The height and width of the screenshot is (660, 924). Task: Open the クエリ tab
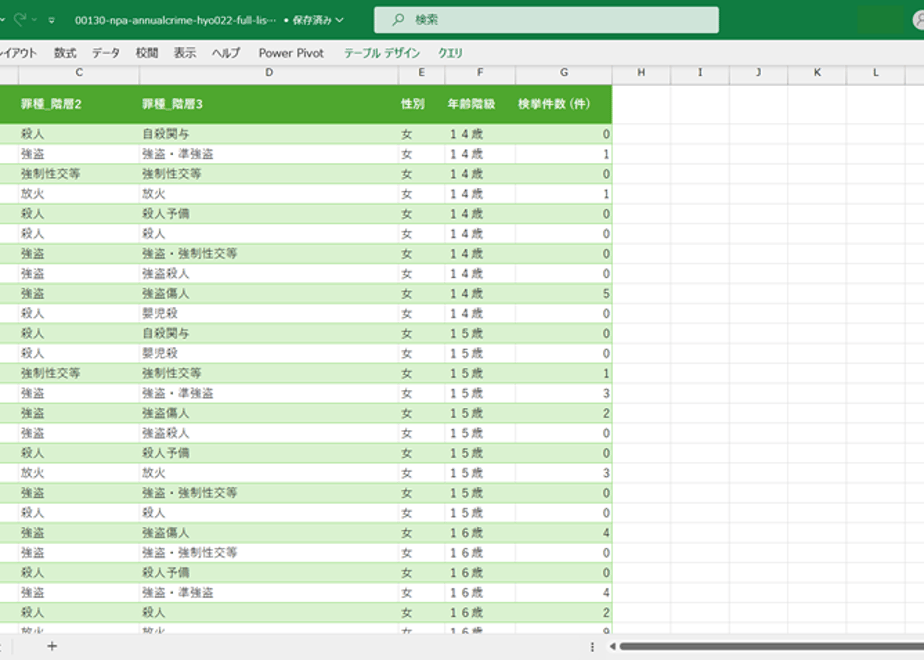(450, 53)
